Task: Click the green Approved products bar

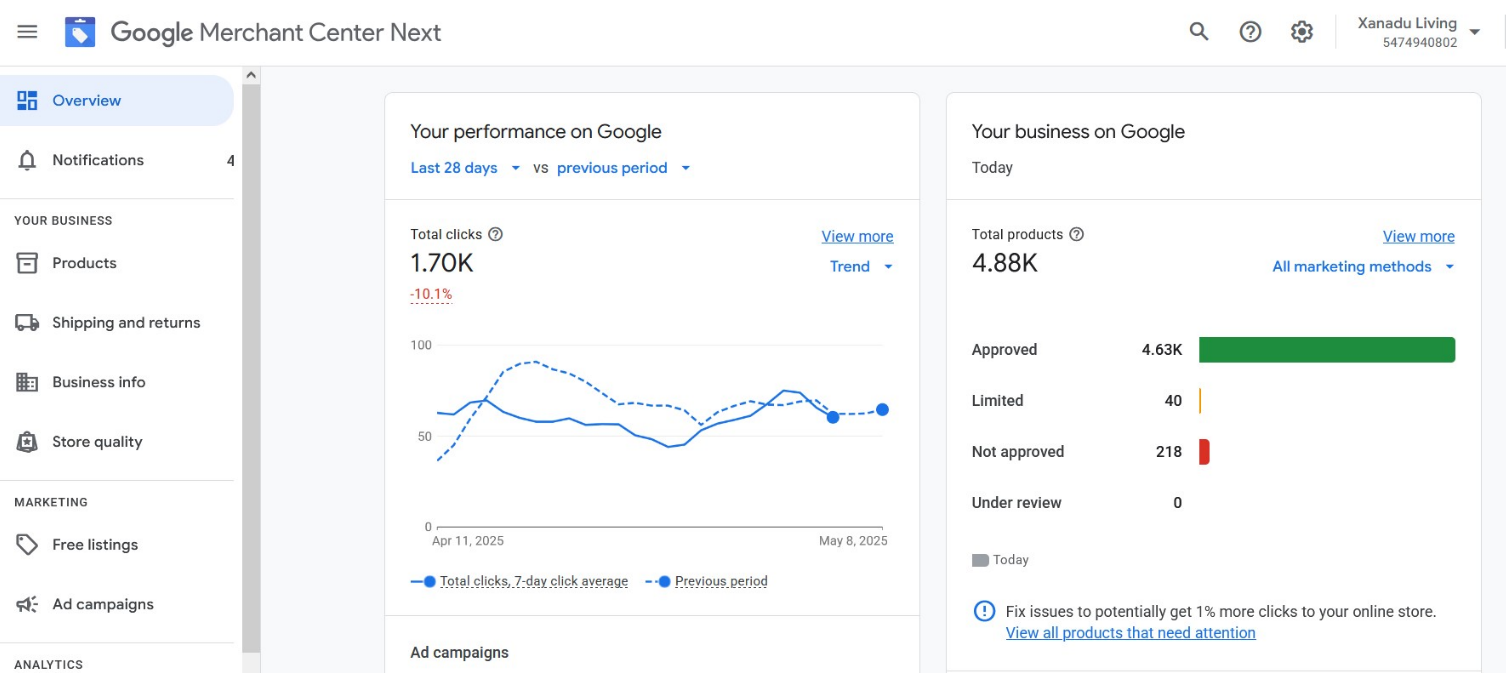Action: click(1326, 350)
